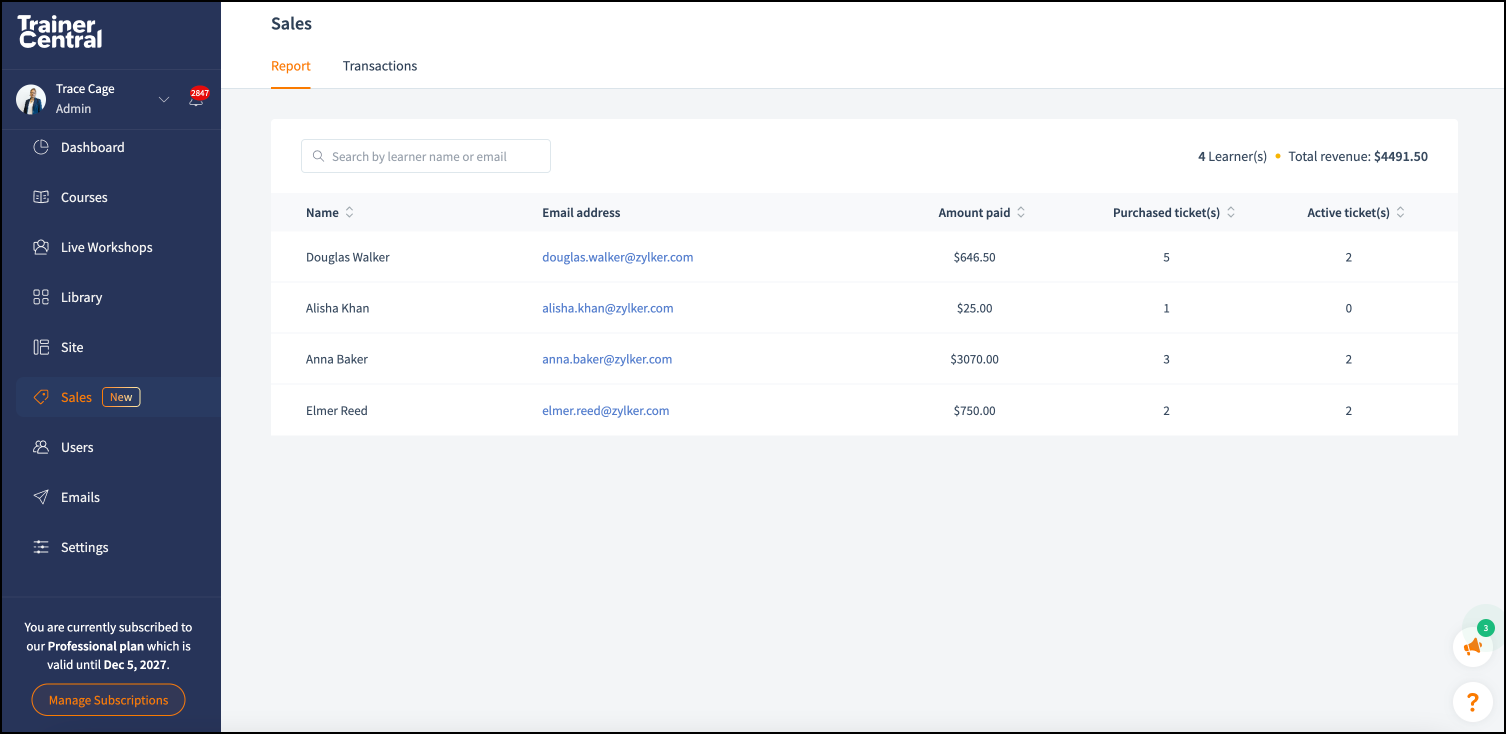
Task: Click the Site layout icon
Action: click(41, 347)
